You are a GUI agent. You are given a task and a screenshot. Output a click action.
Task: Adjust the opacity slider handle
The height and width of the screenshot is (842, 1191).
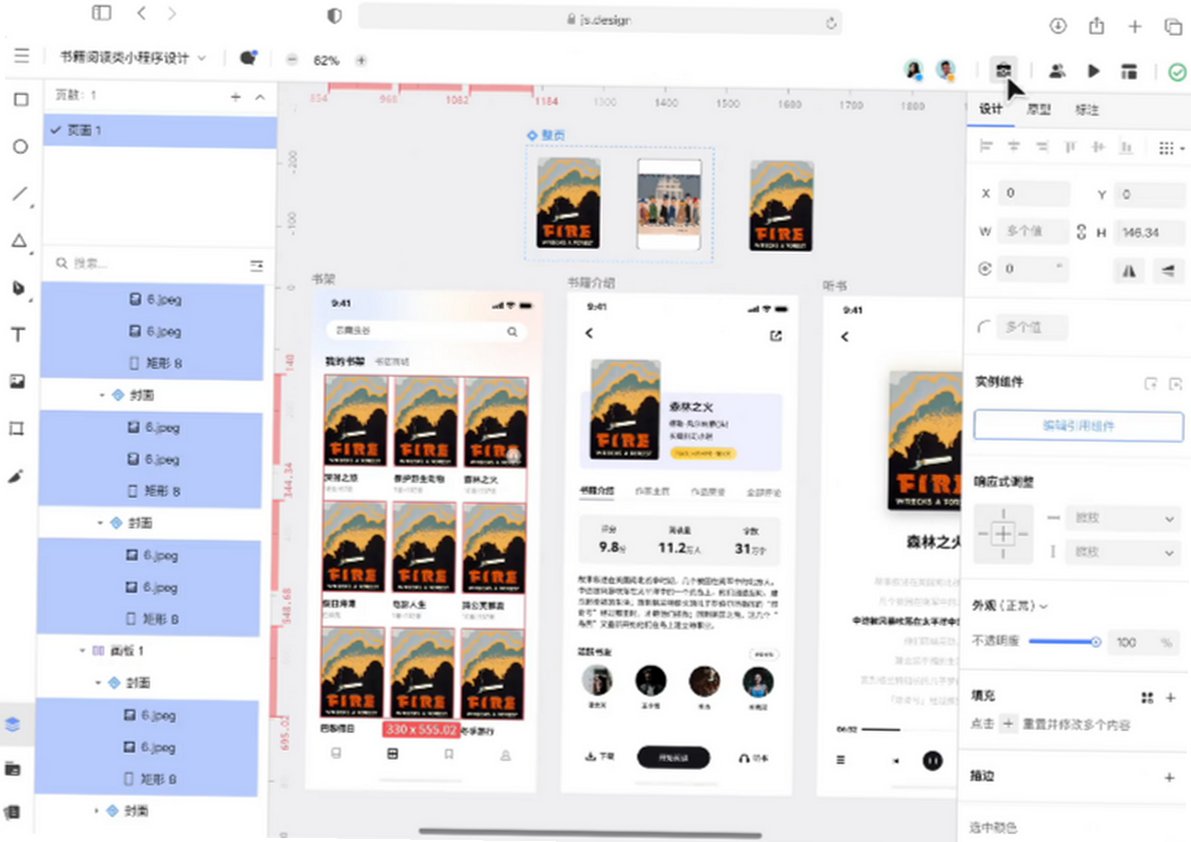pos(1095,642)
